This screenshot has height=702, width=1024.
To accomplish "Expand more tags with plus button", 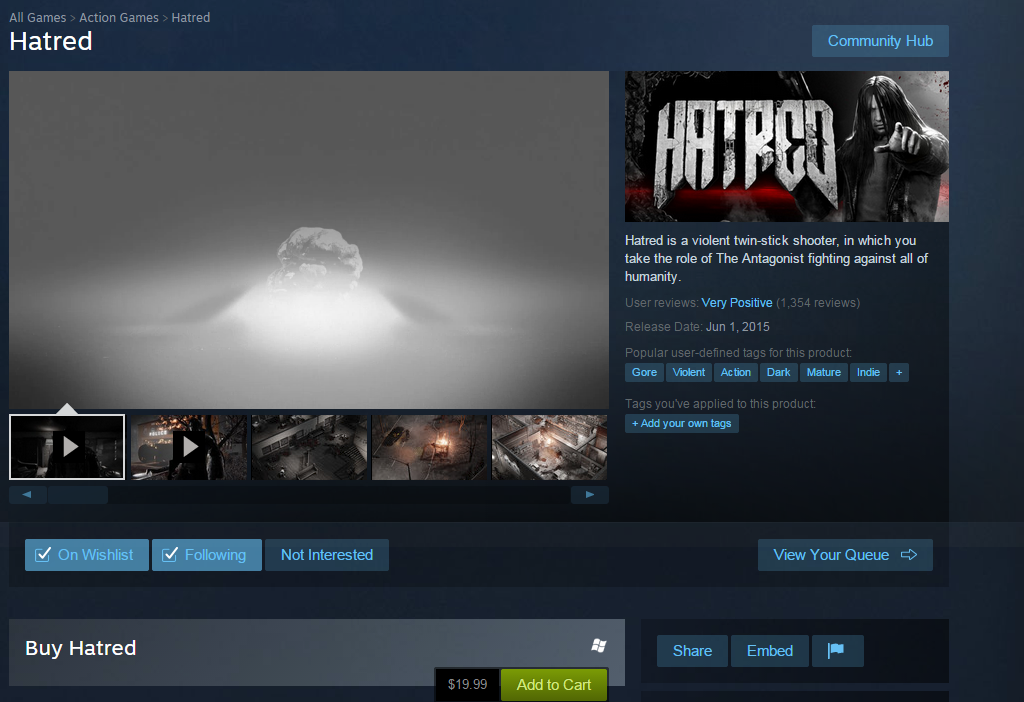I will pos(899,372).
